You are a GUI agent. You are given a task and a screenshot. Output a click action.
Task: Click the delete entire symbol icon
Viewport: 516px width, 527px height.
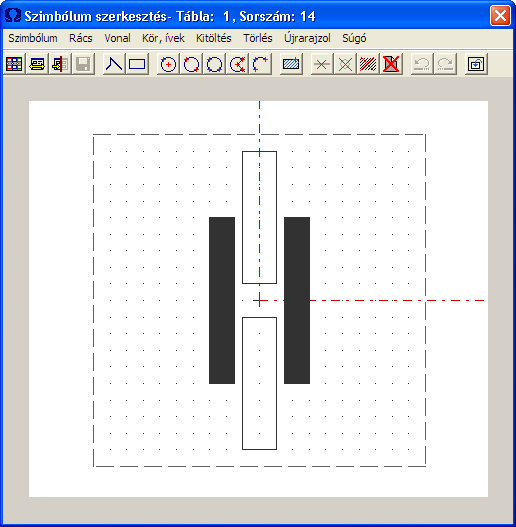[391, 64]
